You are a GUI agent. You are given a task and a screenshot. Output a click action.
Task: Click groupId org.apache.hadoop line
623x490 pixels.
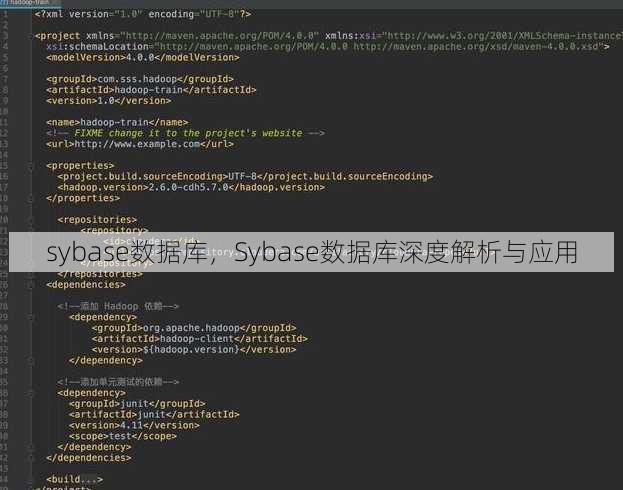pos(194,328)
